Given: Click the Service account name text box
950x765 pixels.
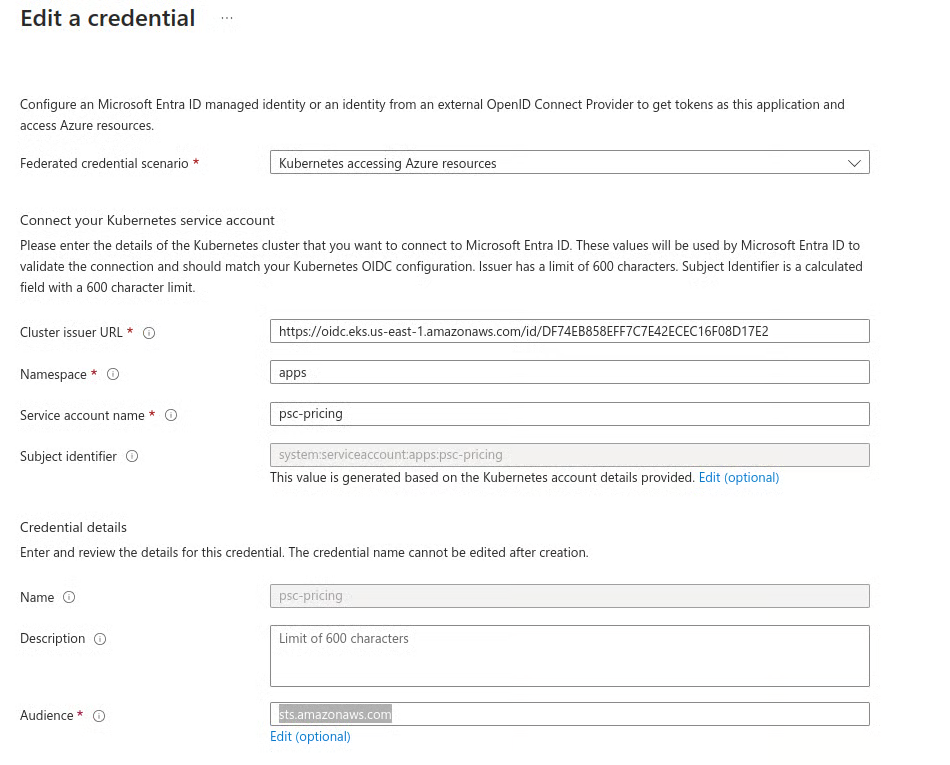Looking at the screenshot, I should tap(568, 414).
